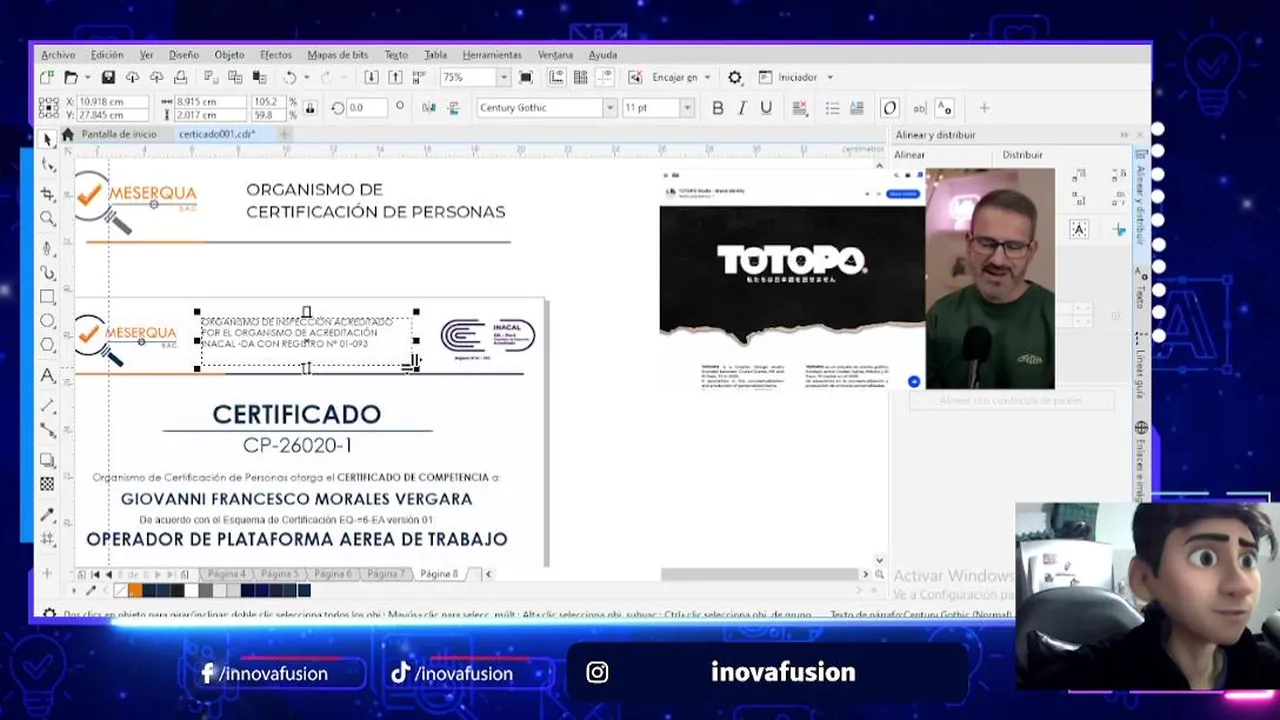Click the Publish to PDF icon
The height and width of the screenshot is (720, 1280).
pyautogui.click(x=419, y=77)
